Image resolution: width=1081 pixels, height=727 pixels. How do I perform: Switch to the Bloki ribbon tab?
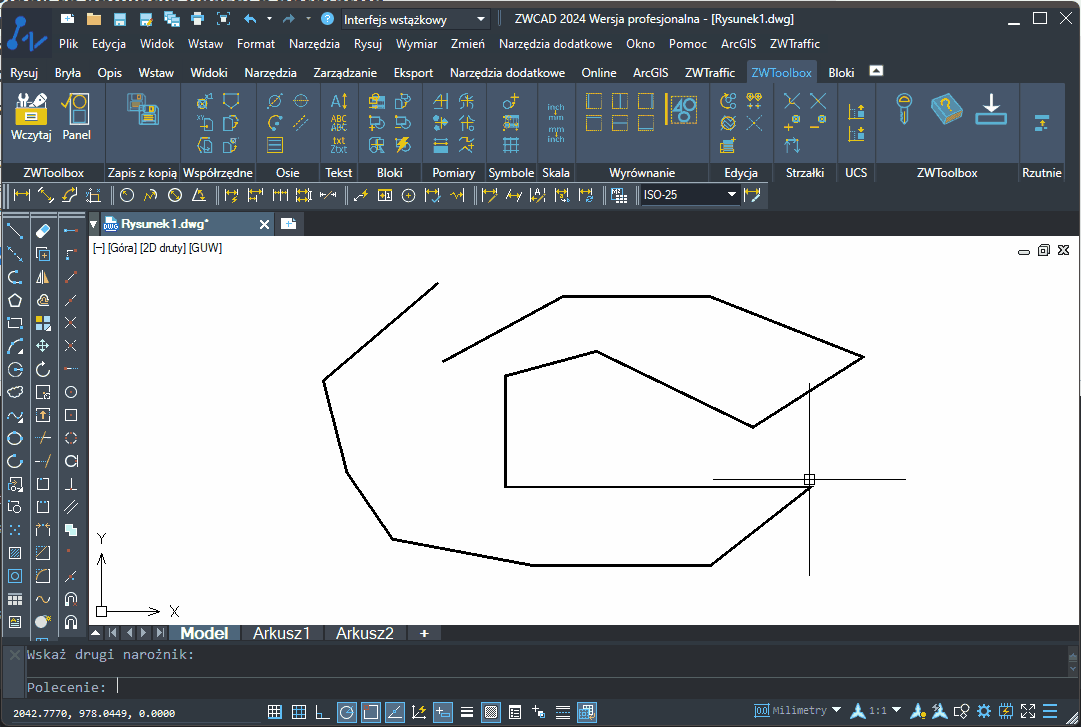click(841, 72)
